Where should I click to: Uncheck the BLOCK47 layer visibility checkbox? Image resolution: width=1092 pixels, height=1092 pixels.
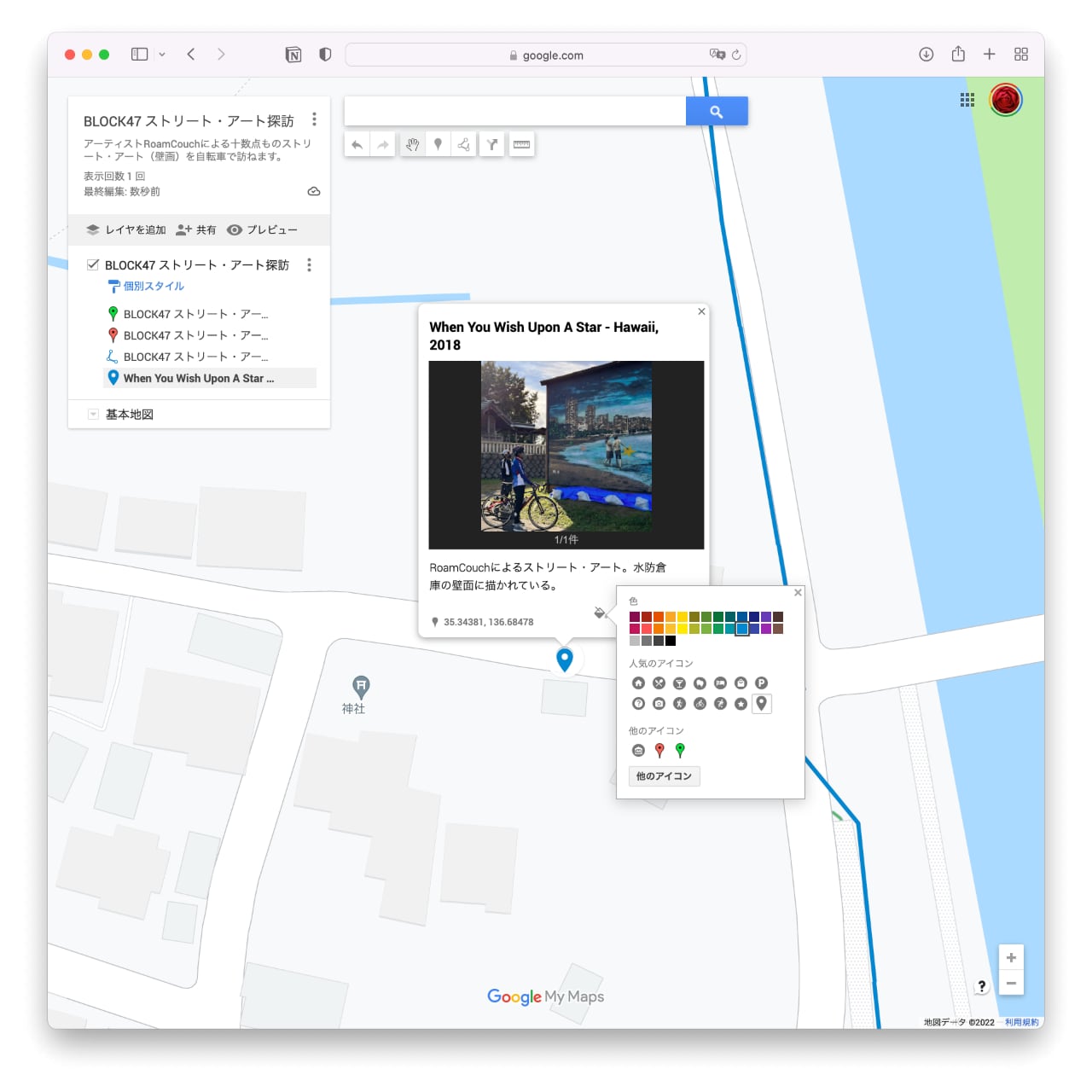tap(93, 264)
